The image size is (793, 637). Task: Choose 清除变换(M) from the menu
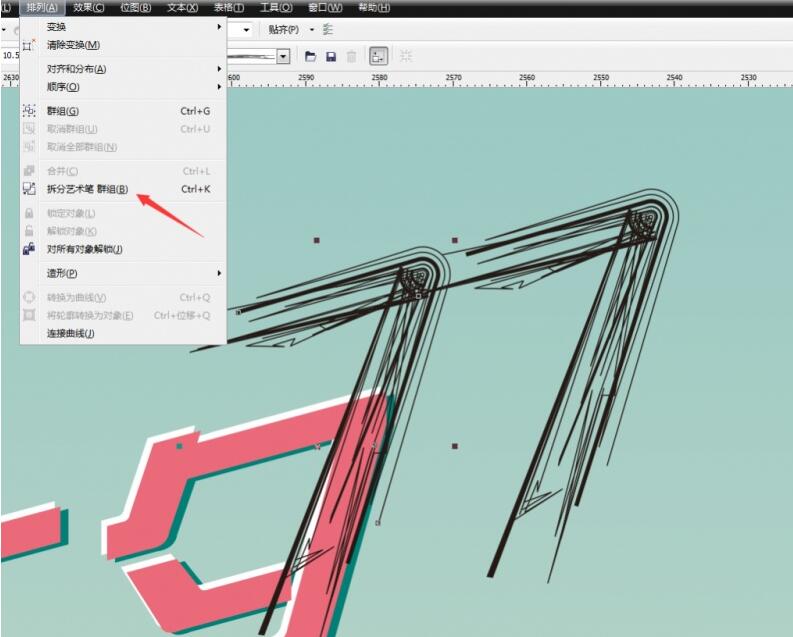(123, 45)
